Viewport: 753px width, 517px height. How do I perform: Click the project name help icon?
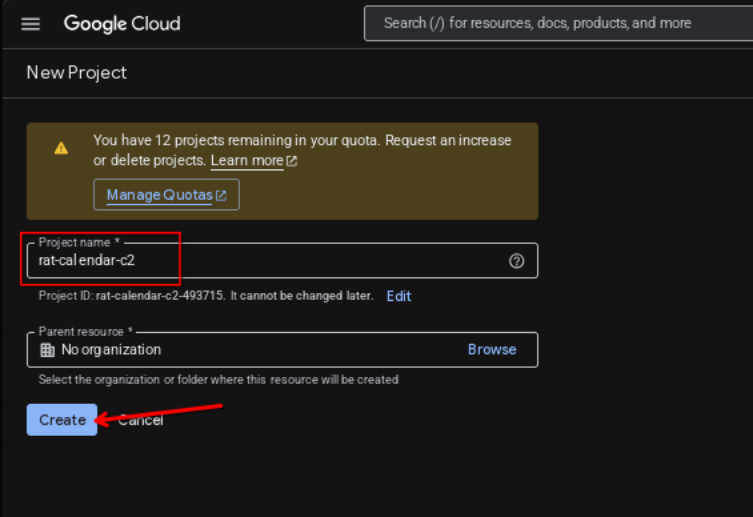(x=516, y=261)
